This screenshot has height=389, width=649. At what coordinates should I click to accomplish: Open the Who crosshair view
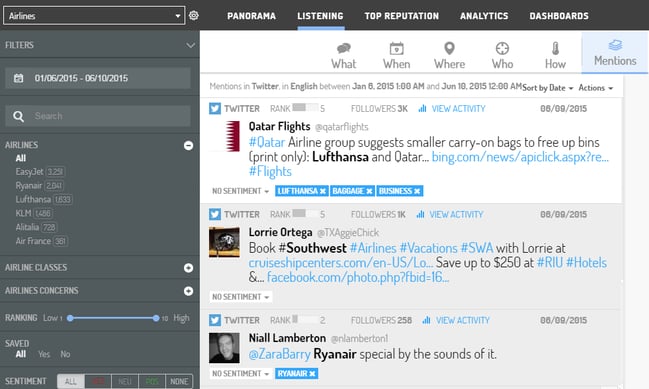click(502, 55)
